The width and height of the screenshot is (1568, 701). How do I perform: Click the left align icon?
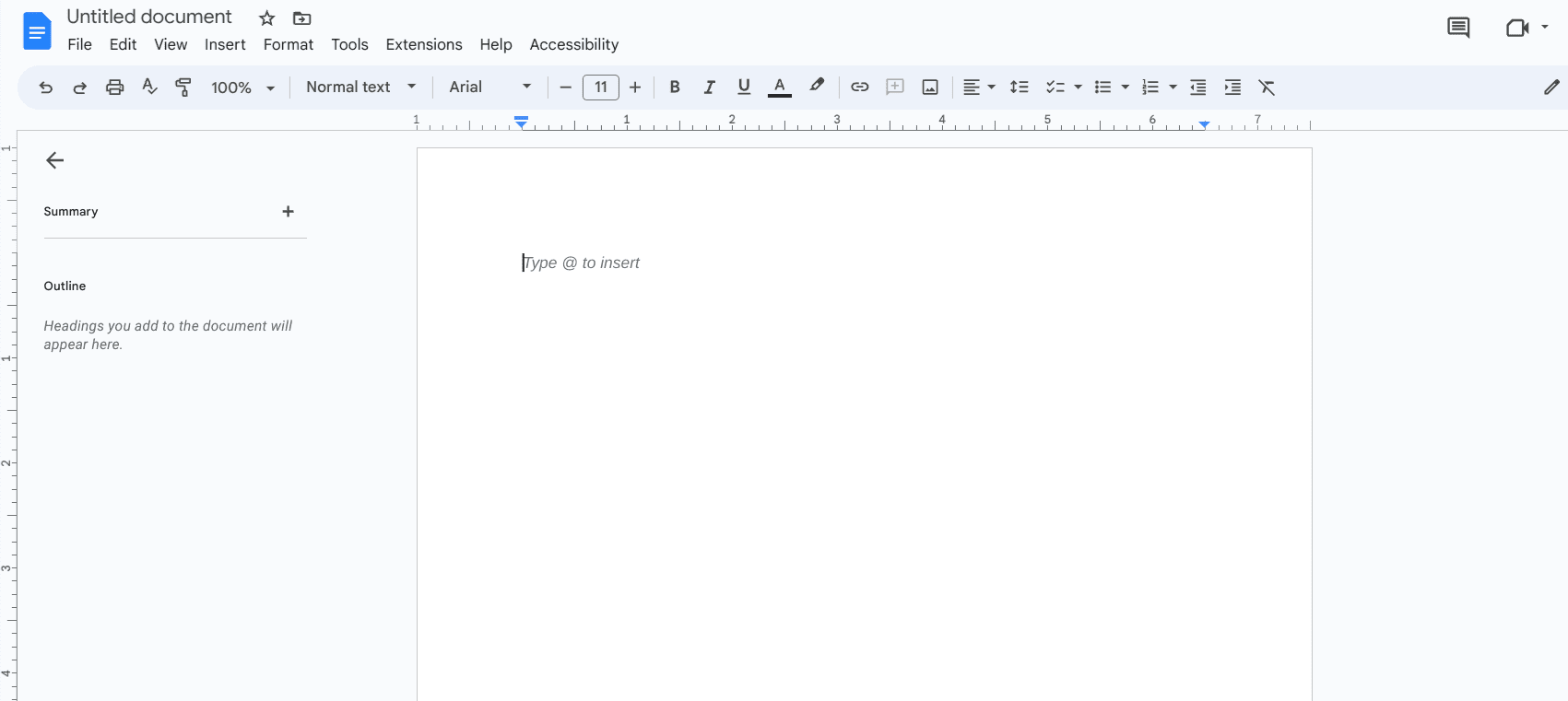pyautogui.click(x=972, y=88)
